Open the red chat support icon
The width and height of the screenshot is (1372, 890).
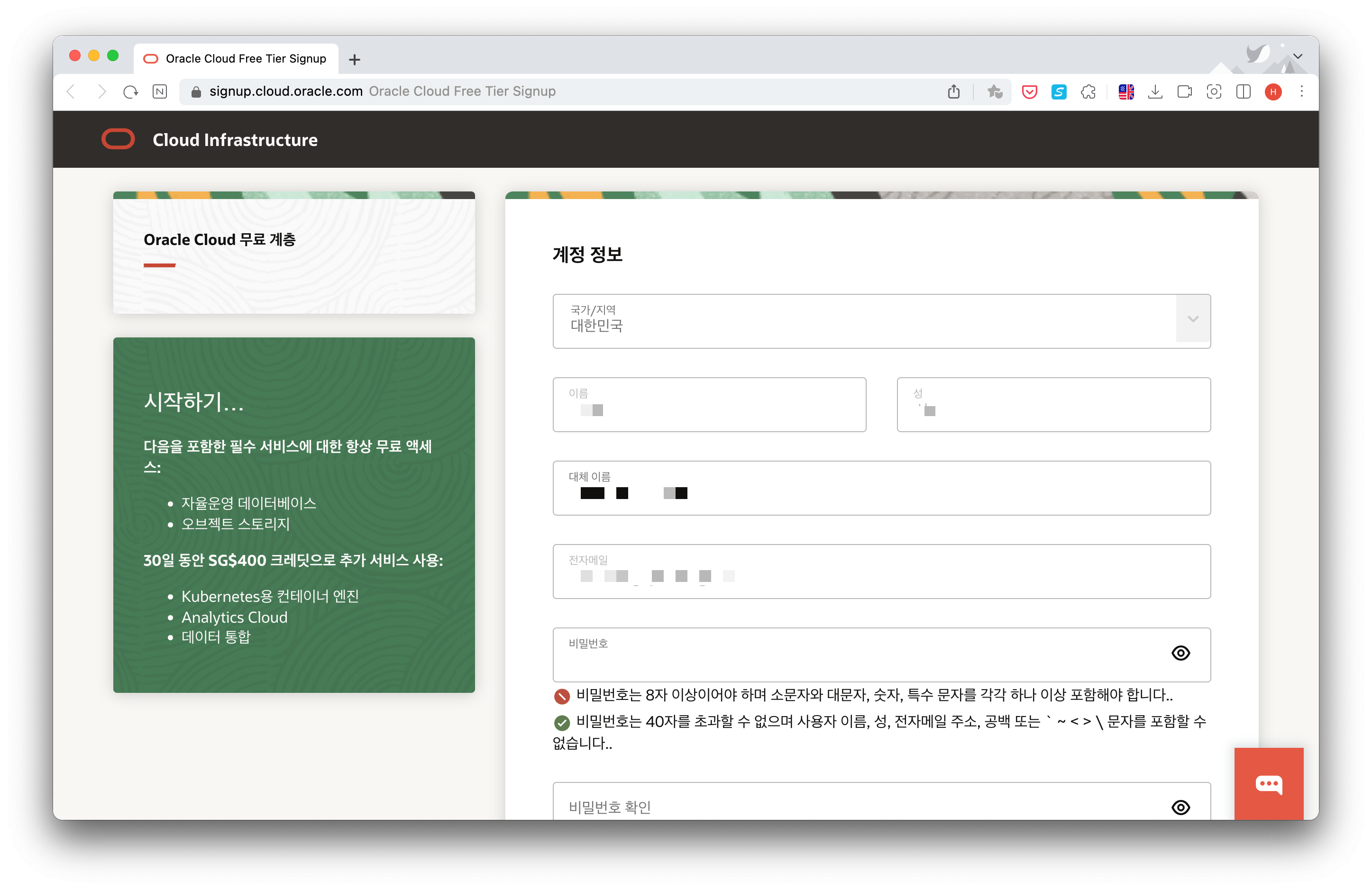1268,783
